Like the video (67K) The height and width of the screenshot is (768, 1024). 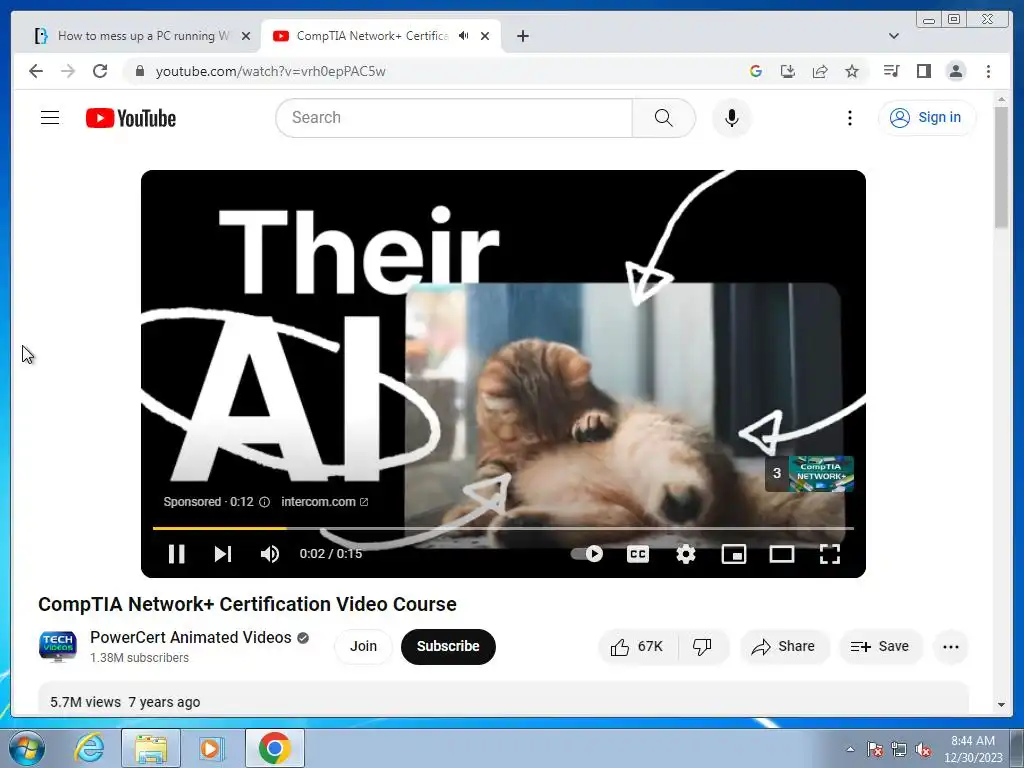(x=637, y=647)
